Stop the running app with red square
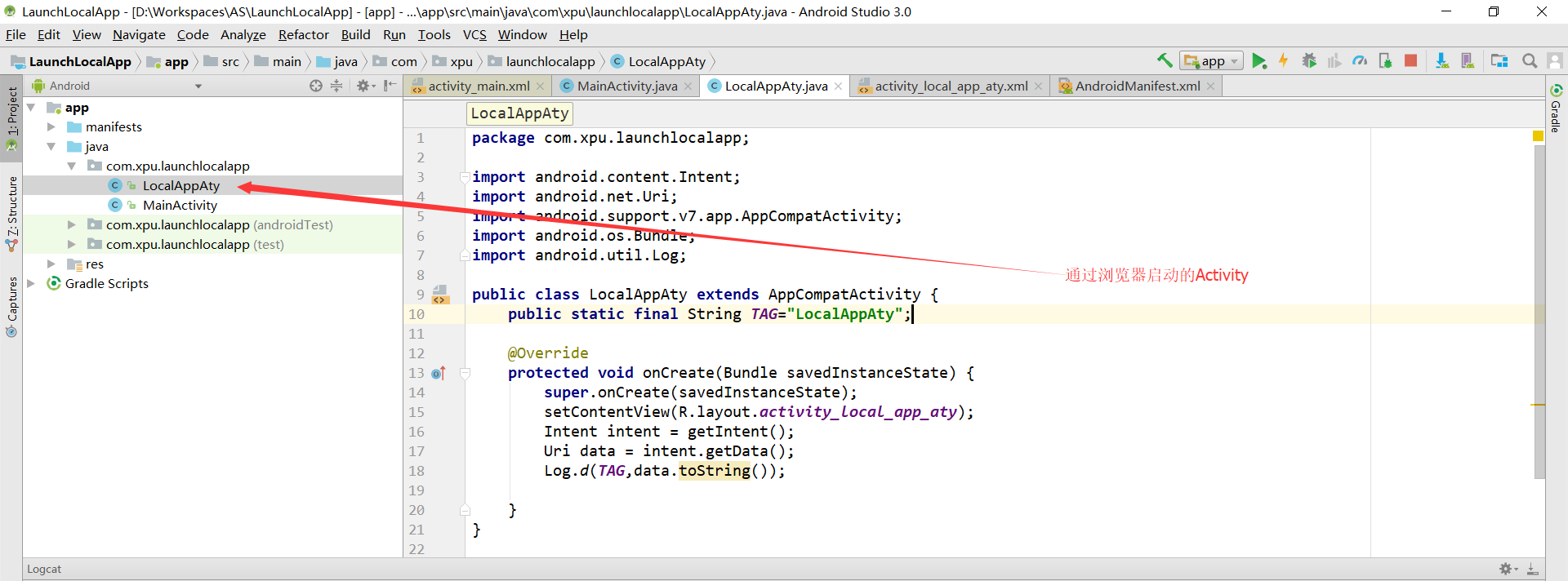This screenshot has height=581, width=1568. pyautogui.click(x=1410, y=61)
